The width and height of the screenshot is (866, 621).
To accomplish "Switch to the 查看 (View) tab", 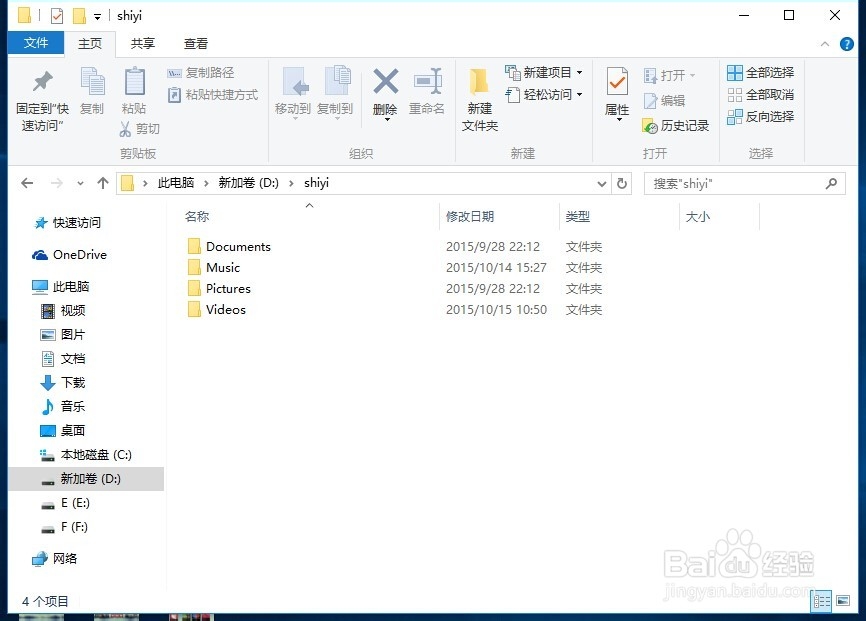I will 195,43.
